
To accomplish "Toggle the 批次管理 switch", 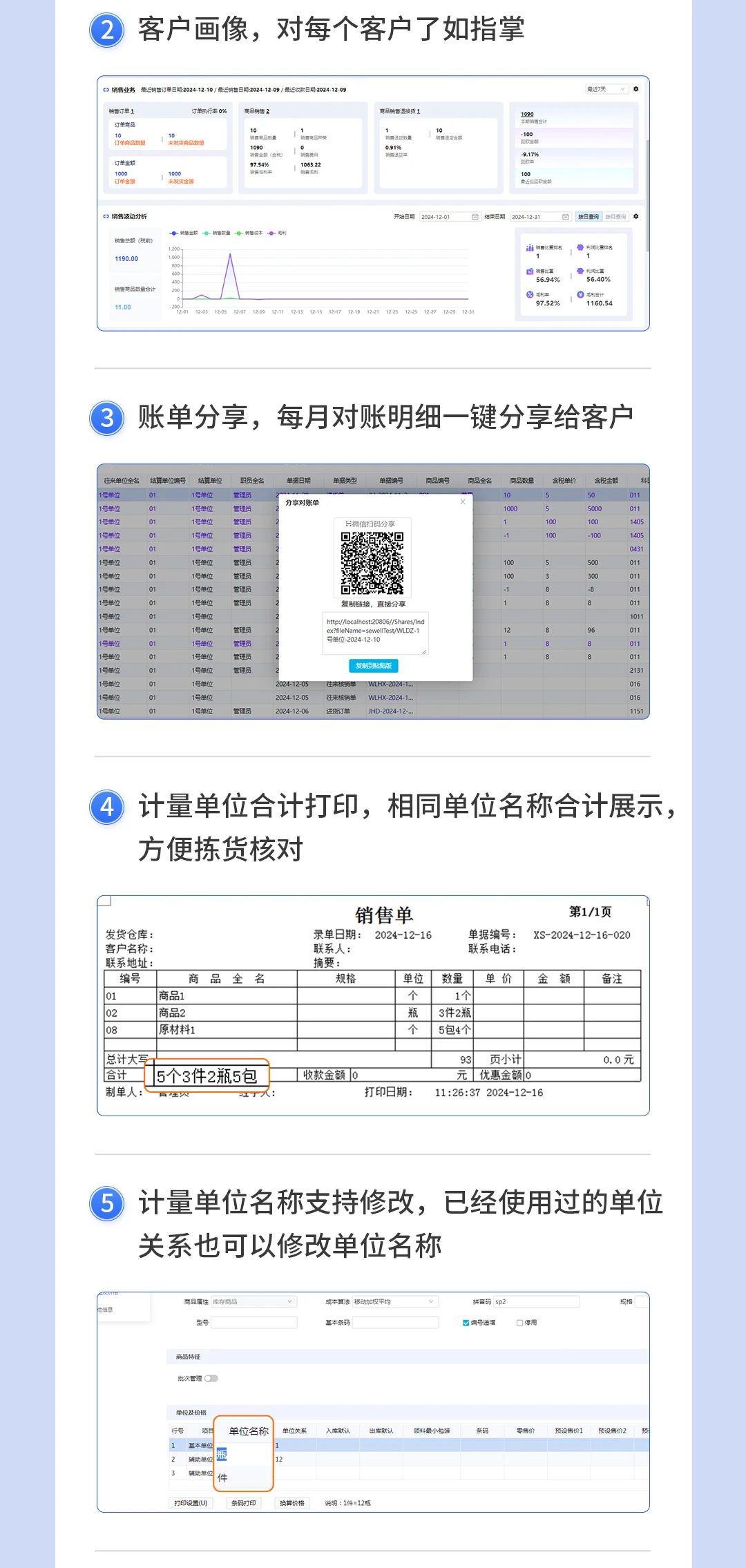I will pyautogui.click(x=211, y=1378).
